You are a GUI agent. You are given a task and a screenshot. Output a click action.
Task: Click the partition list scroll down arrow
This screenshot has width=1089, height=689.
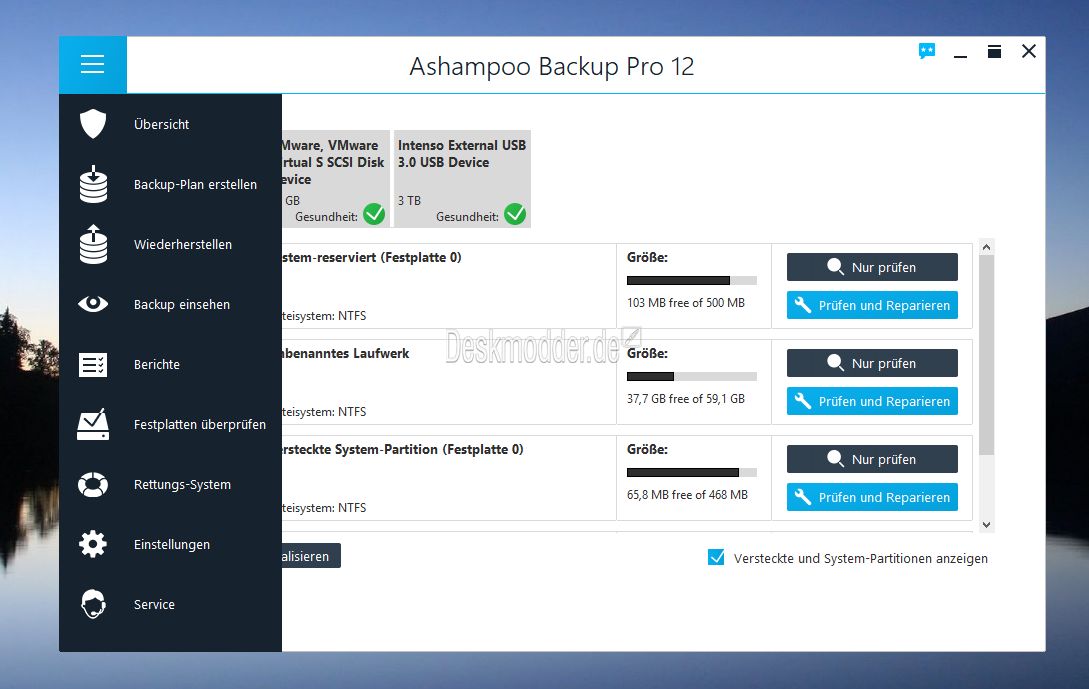(x=986, y=525)
